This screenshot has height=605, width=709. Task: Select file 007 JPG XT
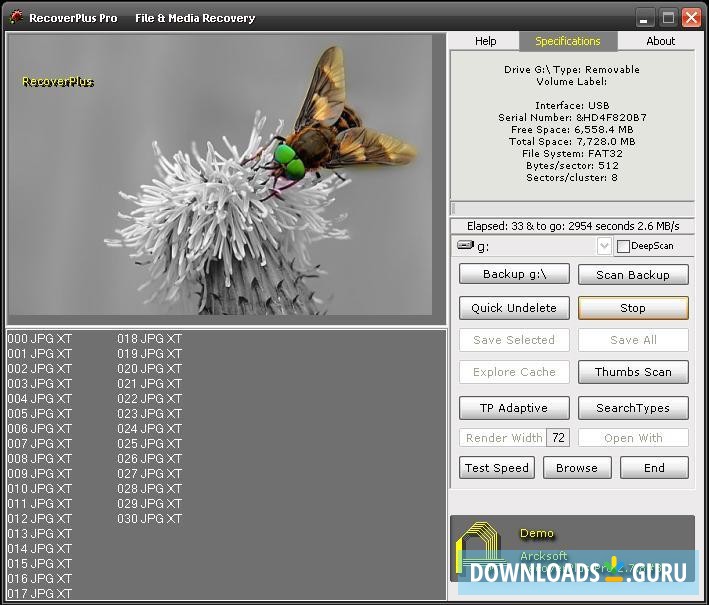40,444
